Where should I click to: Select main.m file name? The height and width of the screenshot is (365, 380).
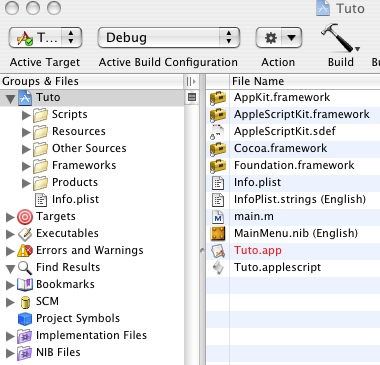(254, 217)
